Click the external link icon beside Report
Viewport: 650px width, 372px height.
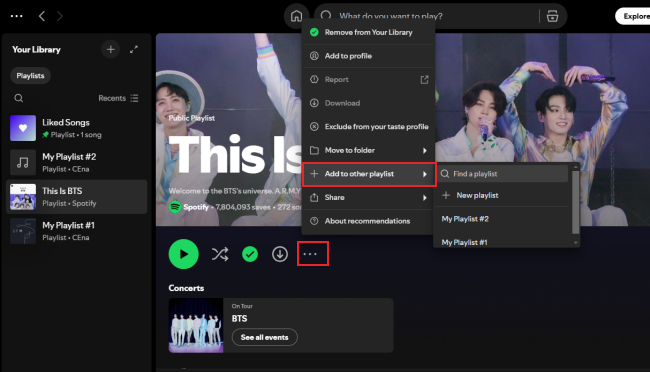tap(424, 80)
